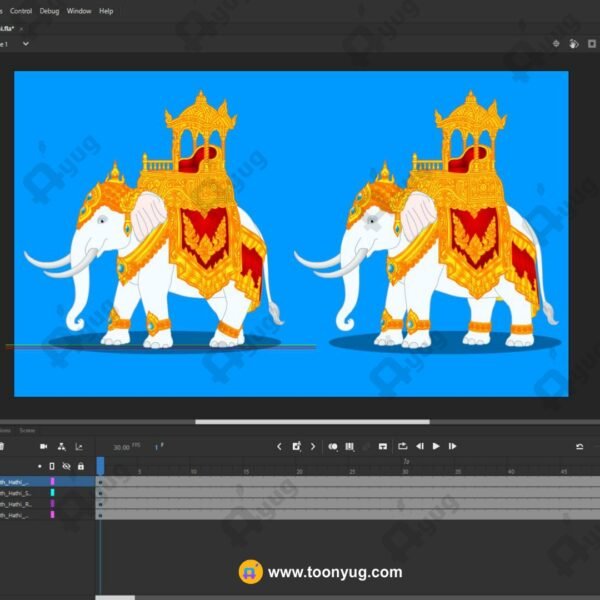
Task: Click the first keyframe of top layer
Action: click(x=100, y=482)
